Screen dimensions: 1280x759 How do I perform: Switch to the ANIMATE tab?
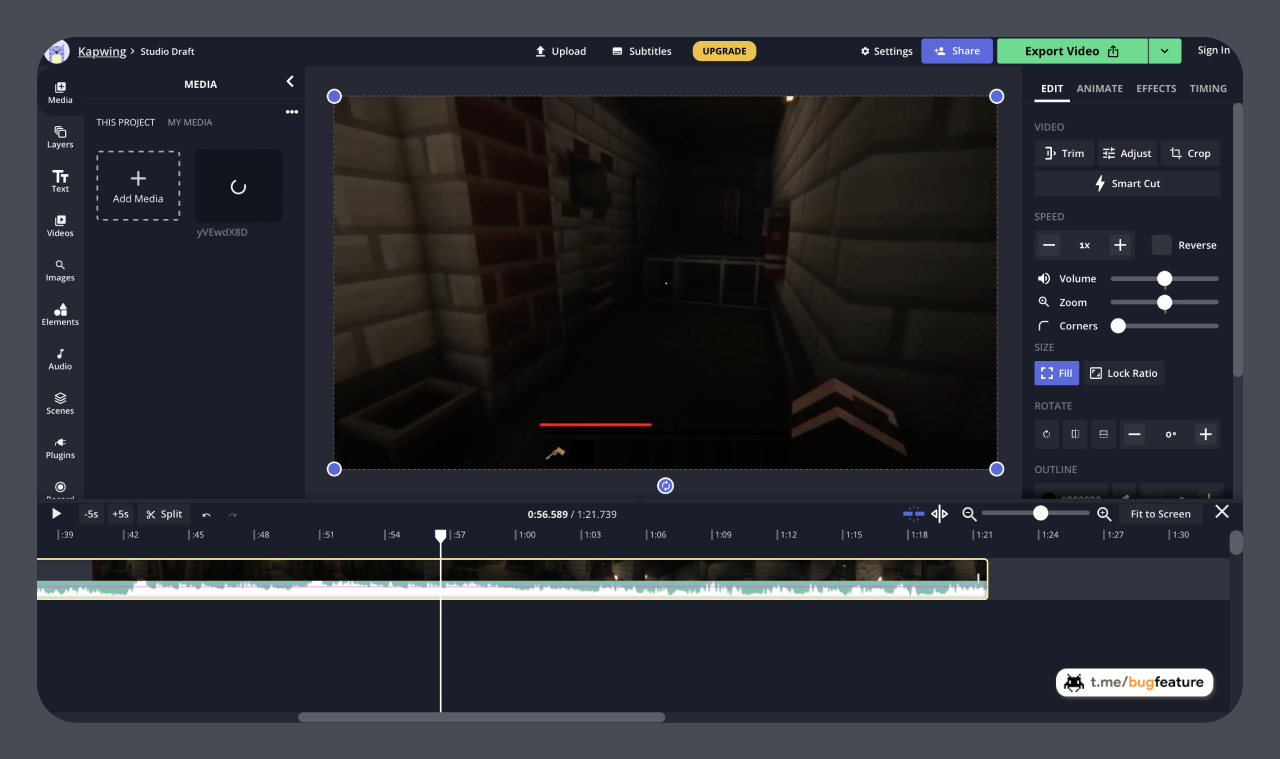[1099, 88]
